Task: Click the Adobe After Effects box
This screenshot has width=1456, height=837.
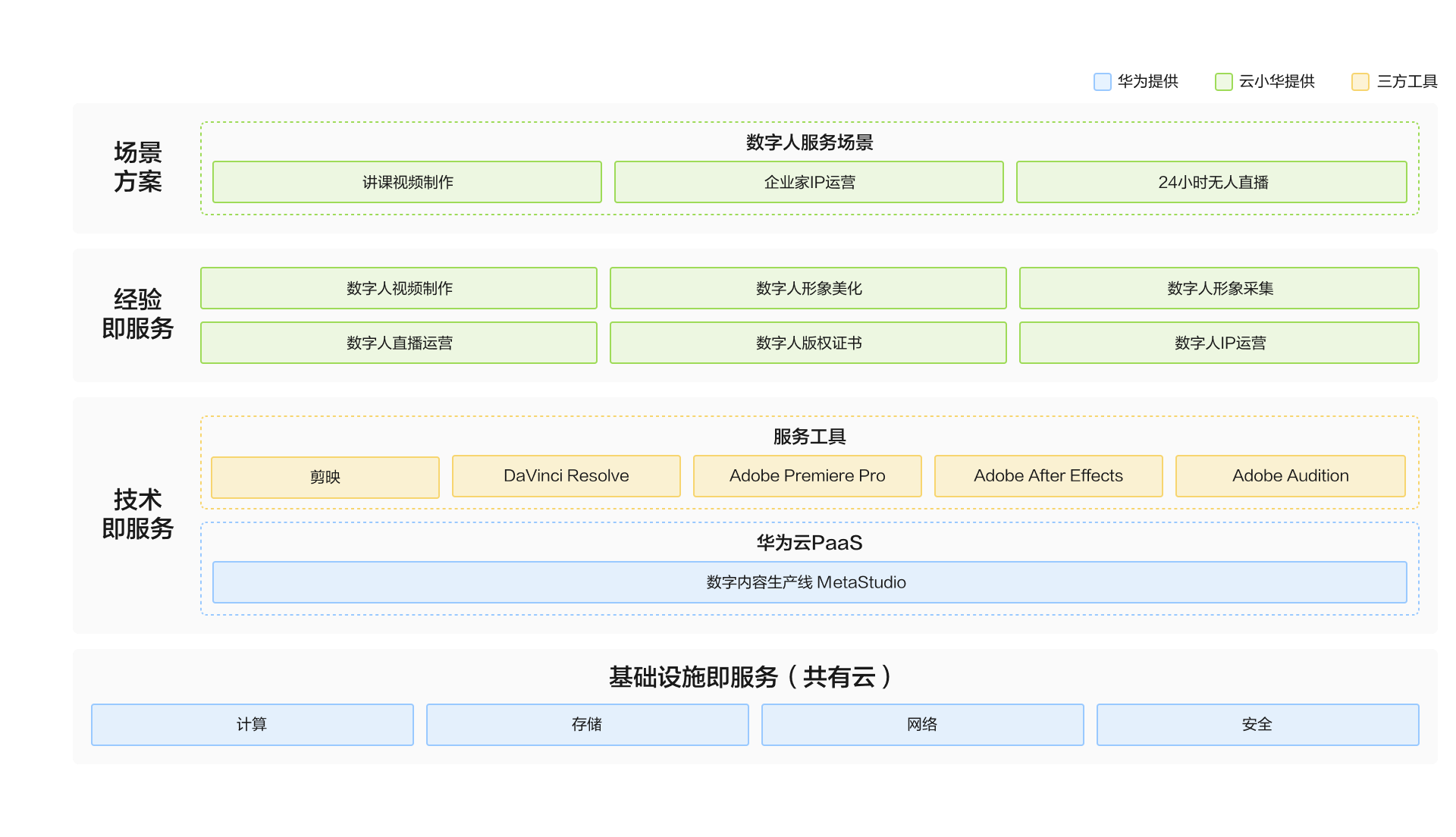Action: (x=1048, y=476)
